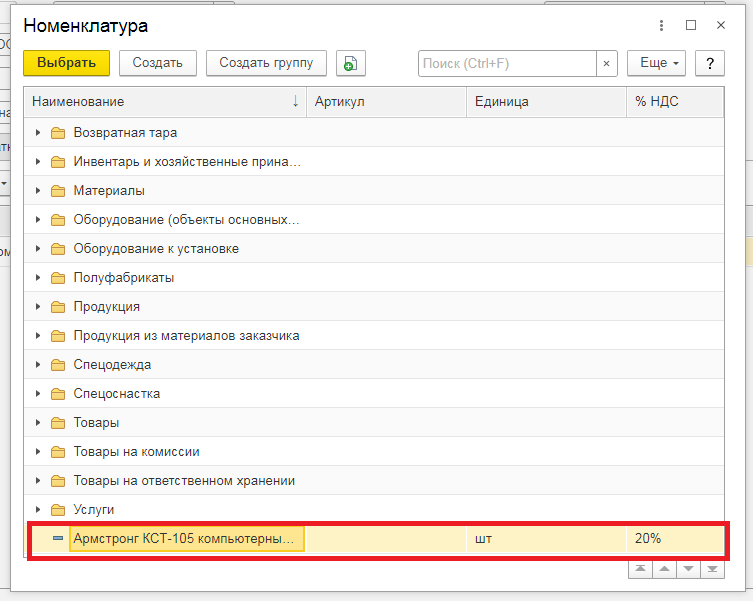This screenshot has height=601, width=753.
Task: Expand the Услуги group
Action: [38, 510]
